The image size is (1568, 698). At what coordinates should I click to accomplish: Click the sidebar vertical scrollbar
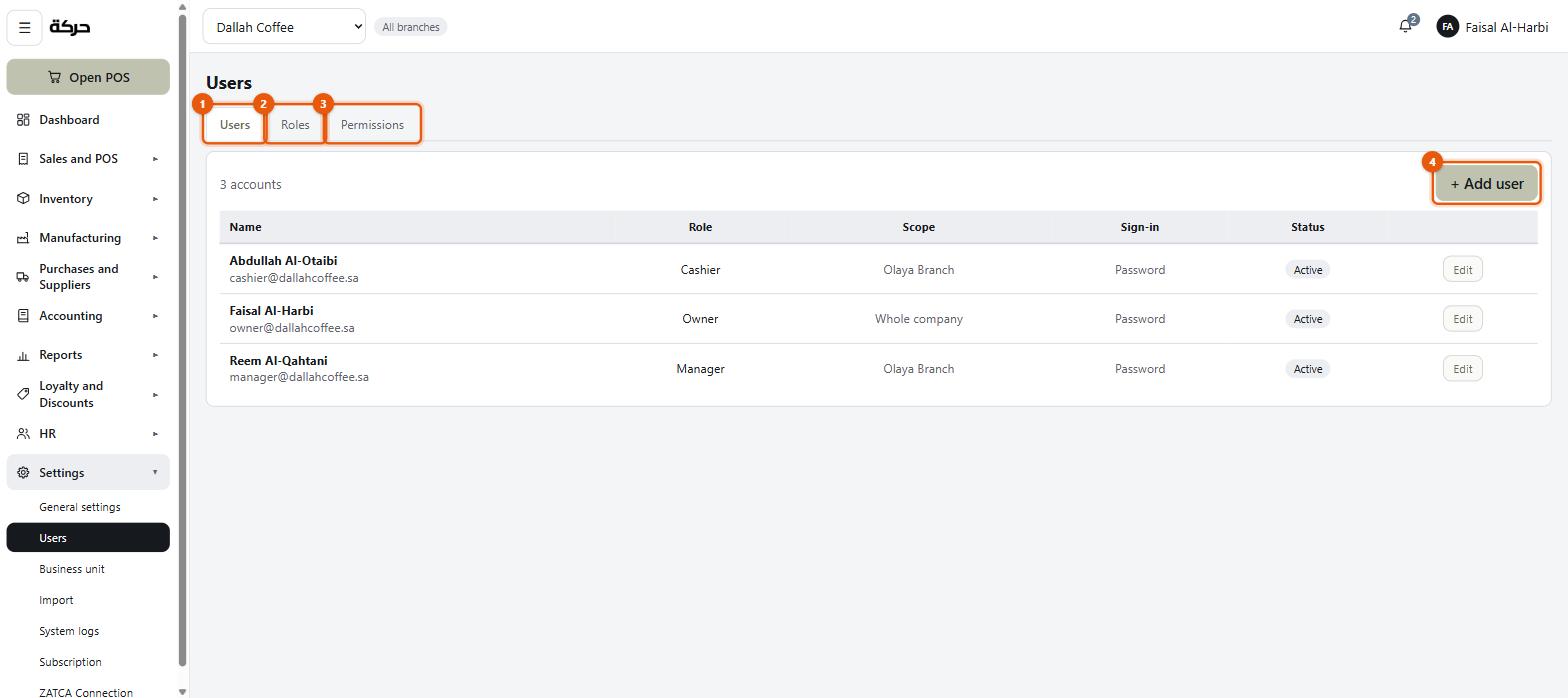(x=182, y=340)
